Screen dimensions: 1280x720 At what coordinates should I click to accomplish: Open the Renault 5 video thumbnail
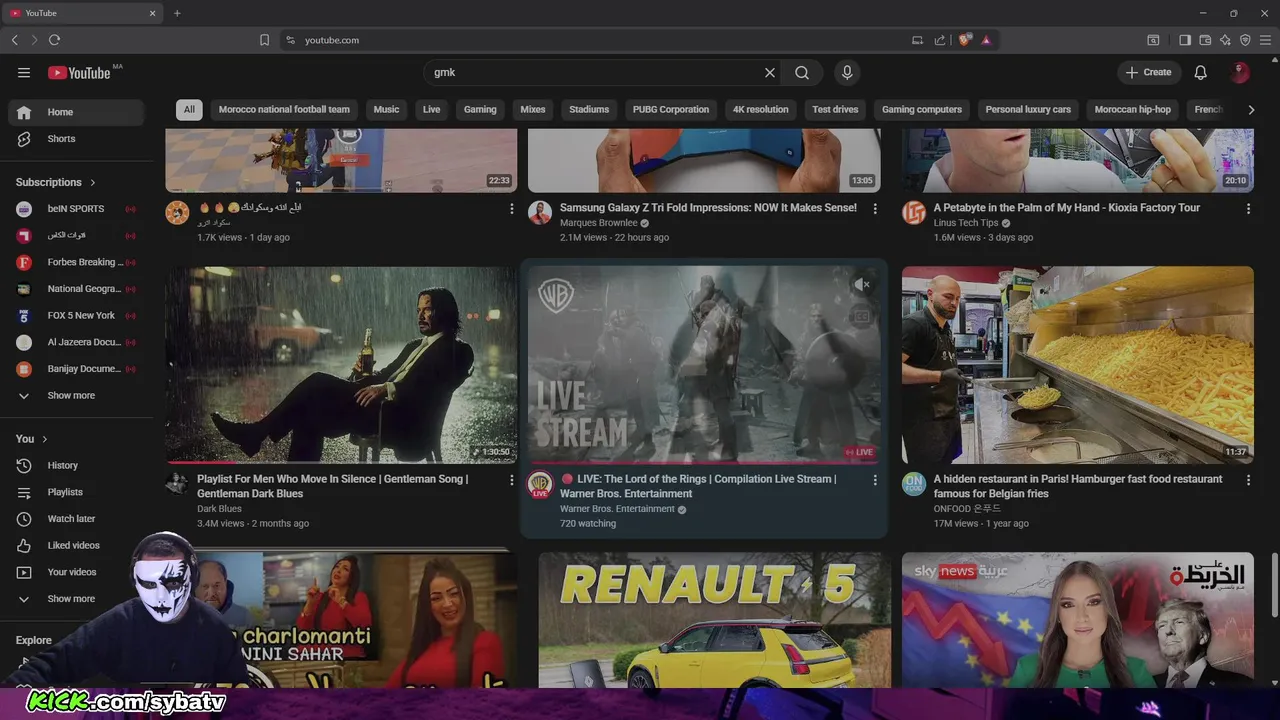(714, 620)
